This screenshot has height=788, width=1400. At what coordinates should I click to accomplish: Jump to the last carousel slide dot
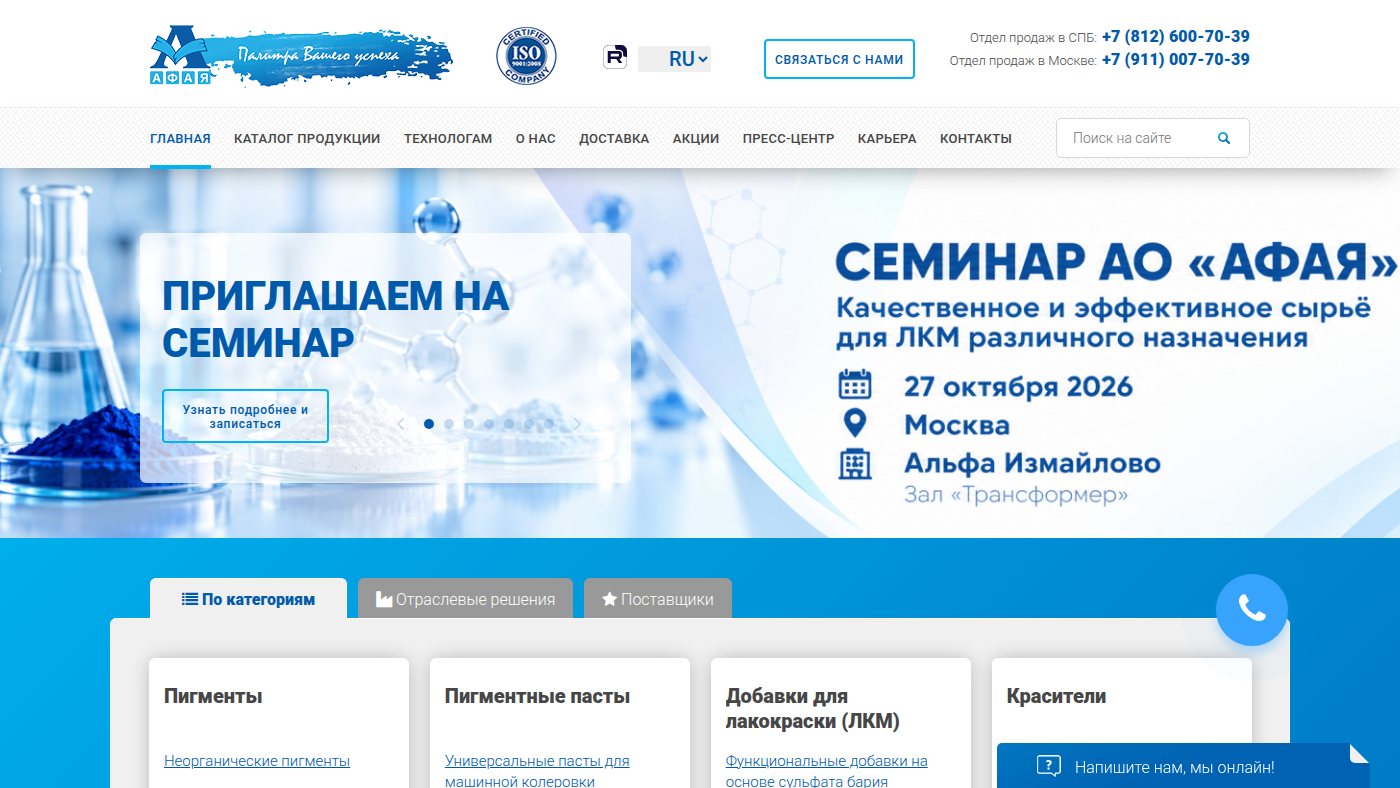pos(549,424)
